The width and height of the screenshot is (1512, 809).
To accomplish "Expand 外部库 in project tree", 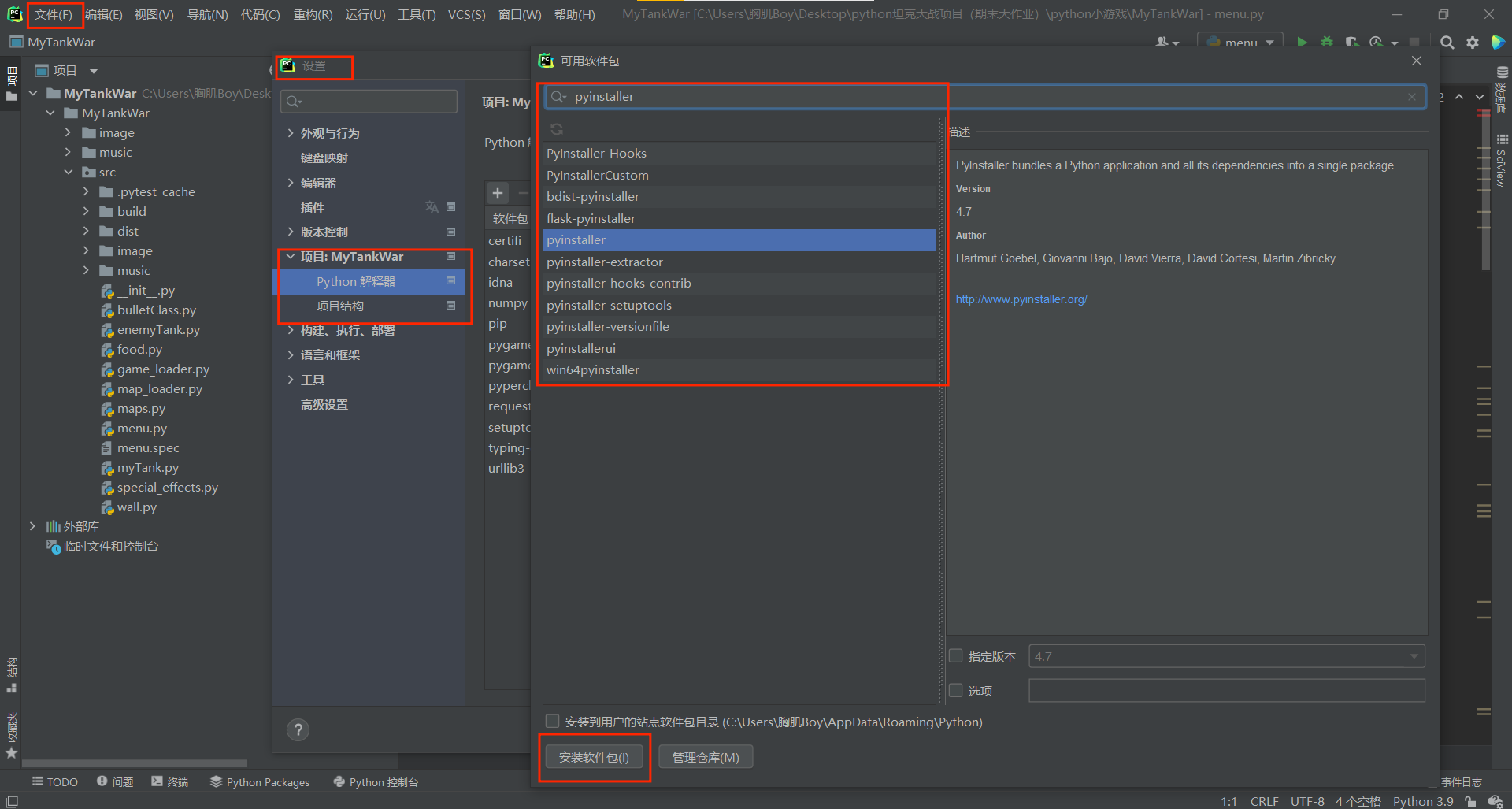I will point(32,526).
